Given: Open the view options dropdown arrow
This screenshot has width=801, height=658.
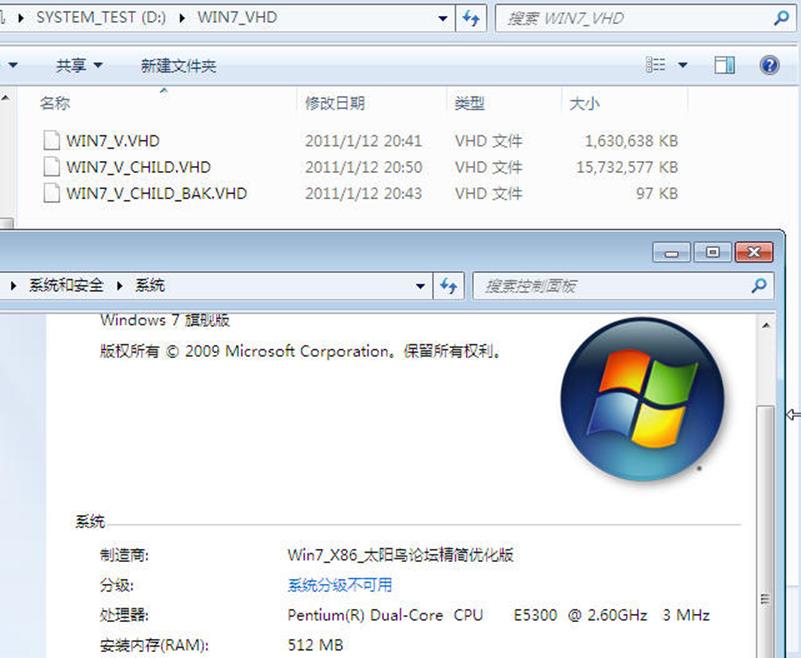Looking at the screenshot, I should 682,65.
